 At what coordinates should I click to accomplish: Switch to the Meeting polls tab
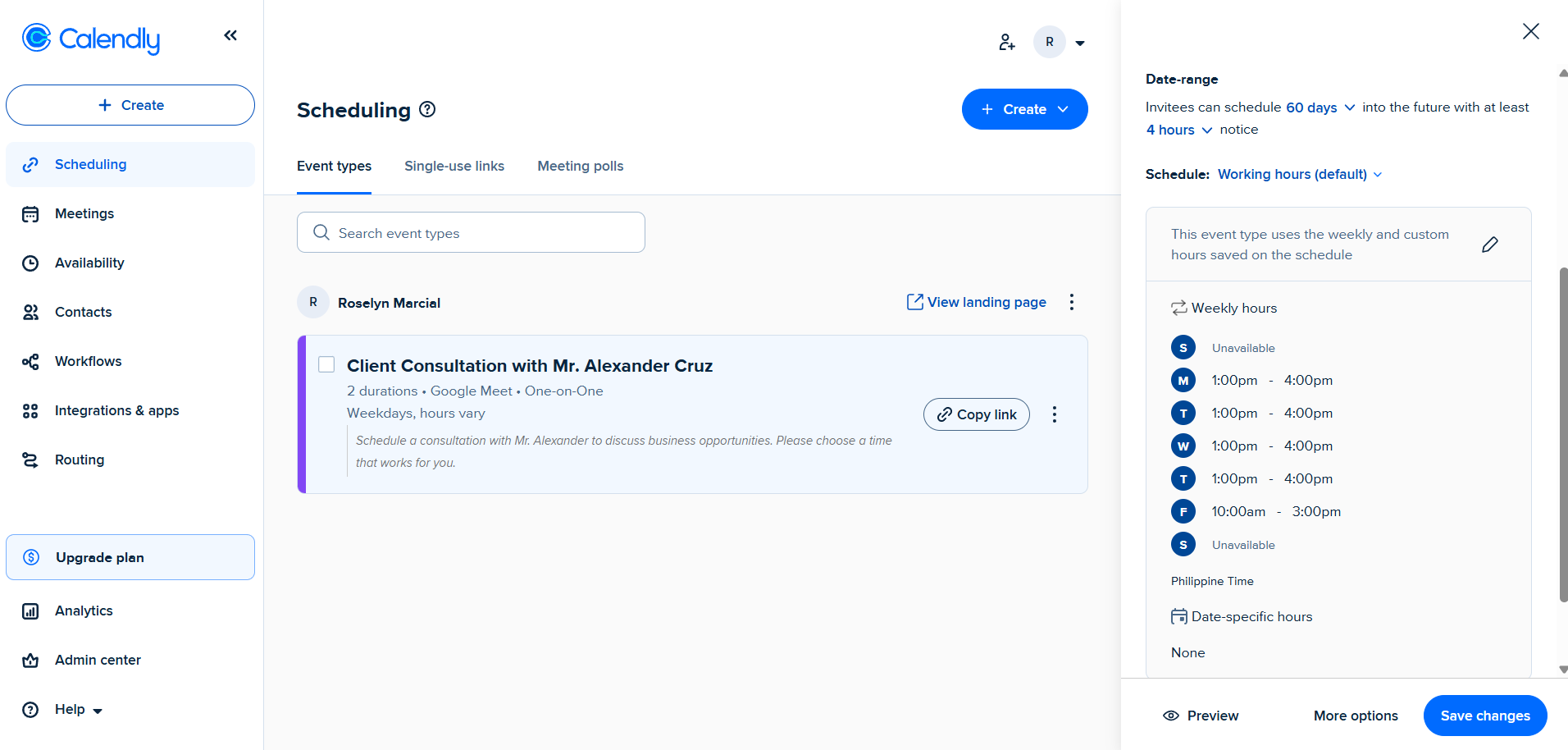click(581, 166)
